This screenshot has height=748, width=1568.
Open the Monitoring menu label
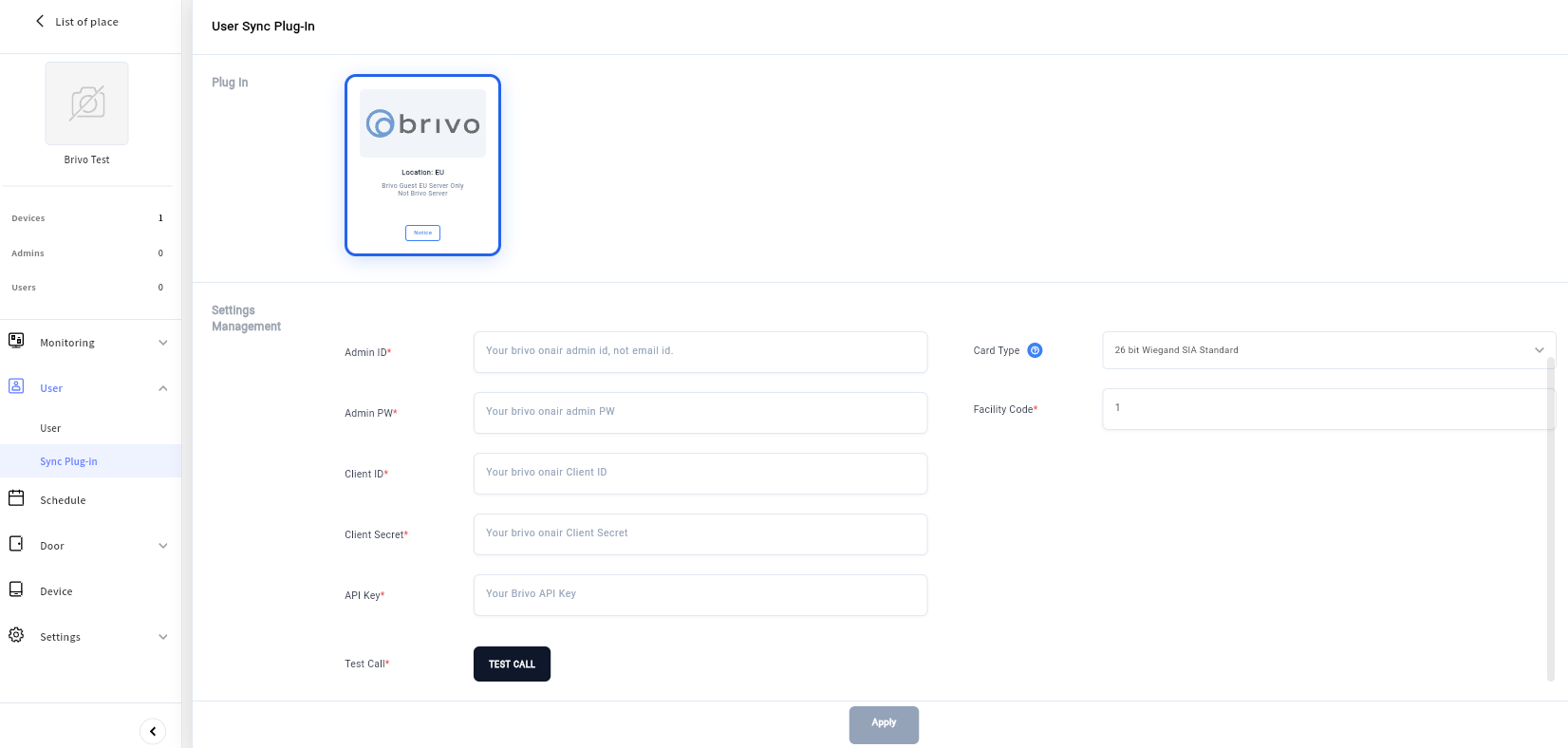[x=67, y=343]
